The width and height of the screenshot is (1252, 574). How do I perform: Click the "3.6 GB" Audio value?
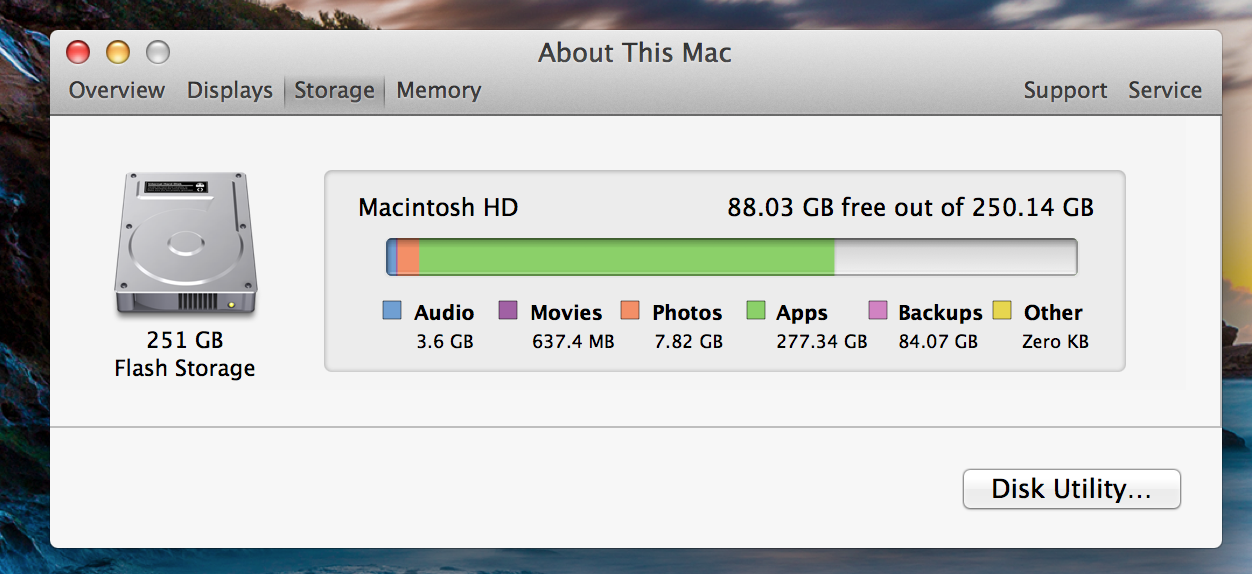tap(445, 342)
